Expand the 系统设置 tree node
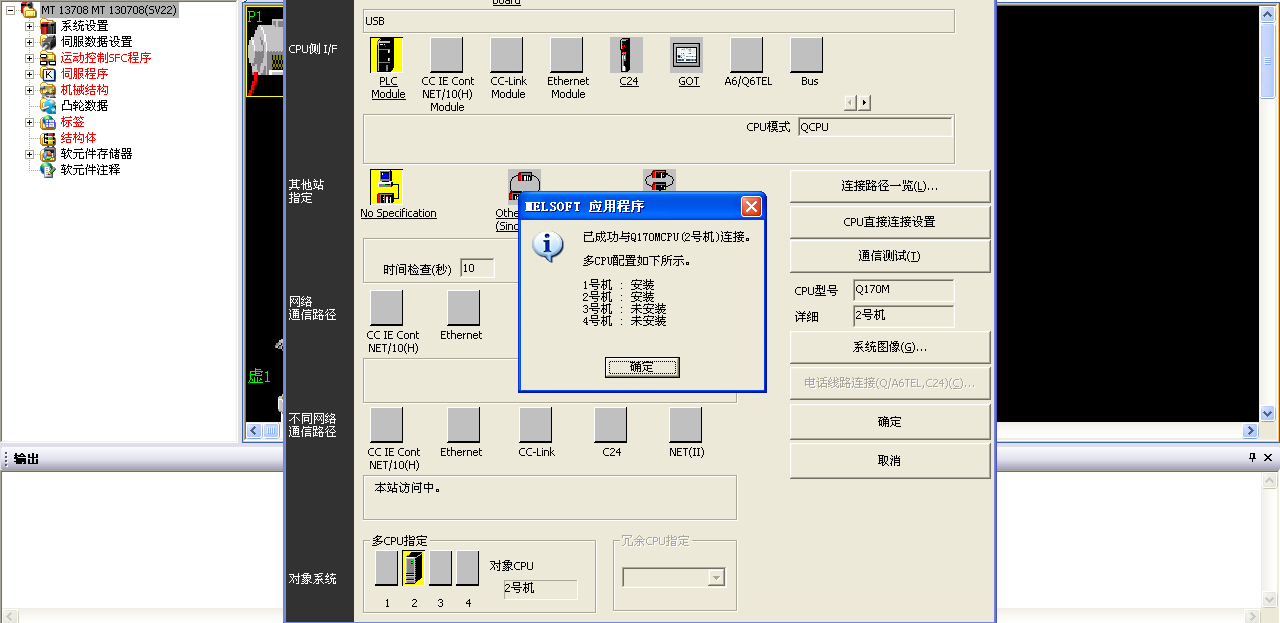 pos(30,26)
